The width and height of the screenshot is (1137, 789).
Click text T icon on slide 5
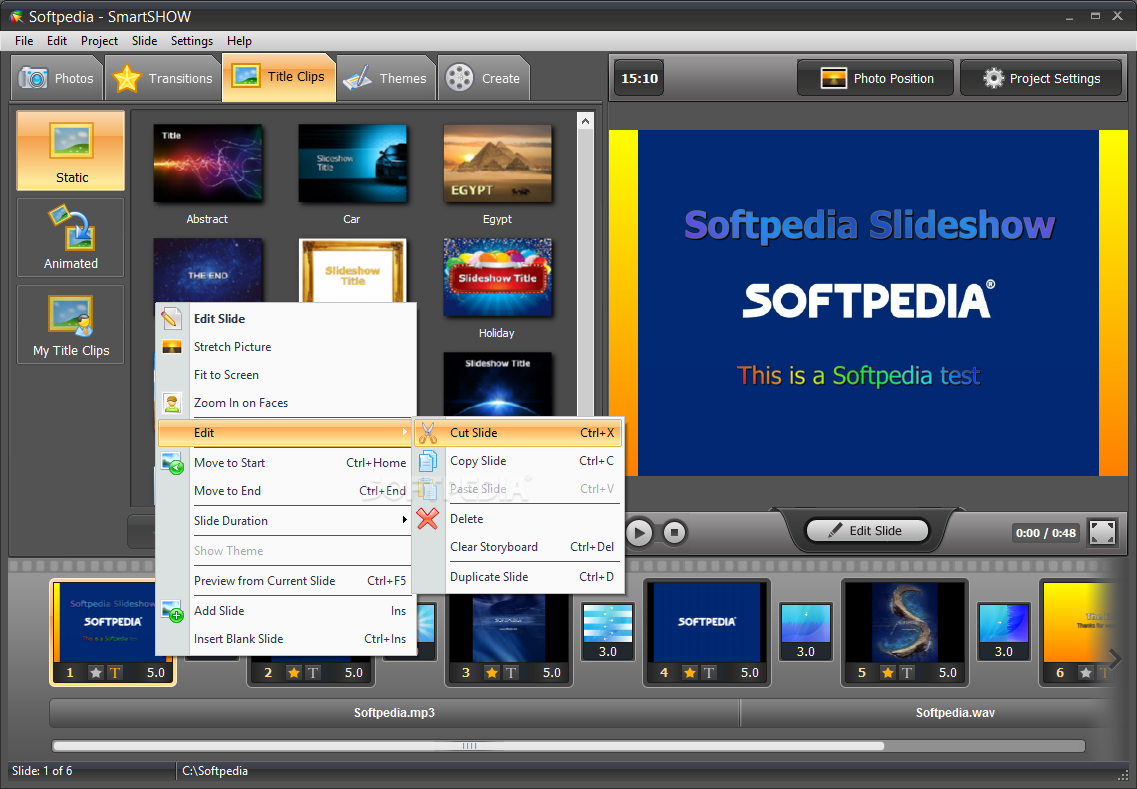tap(906, 672)
